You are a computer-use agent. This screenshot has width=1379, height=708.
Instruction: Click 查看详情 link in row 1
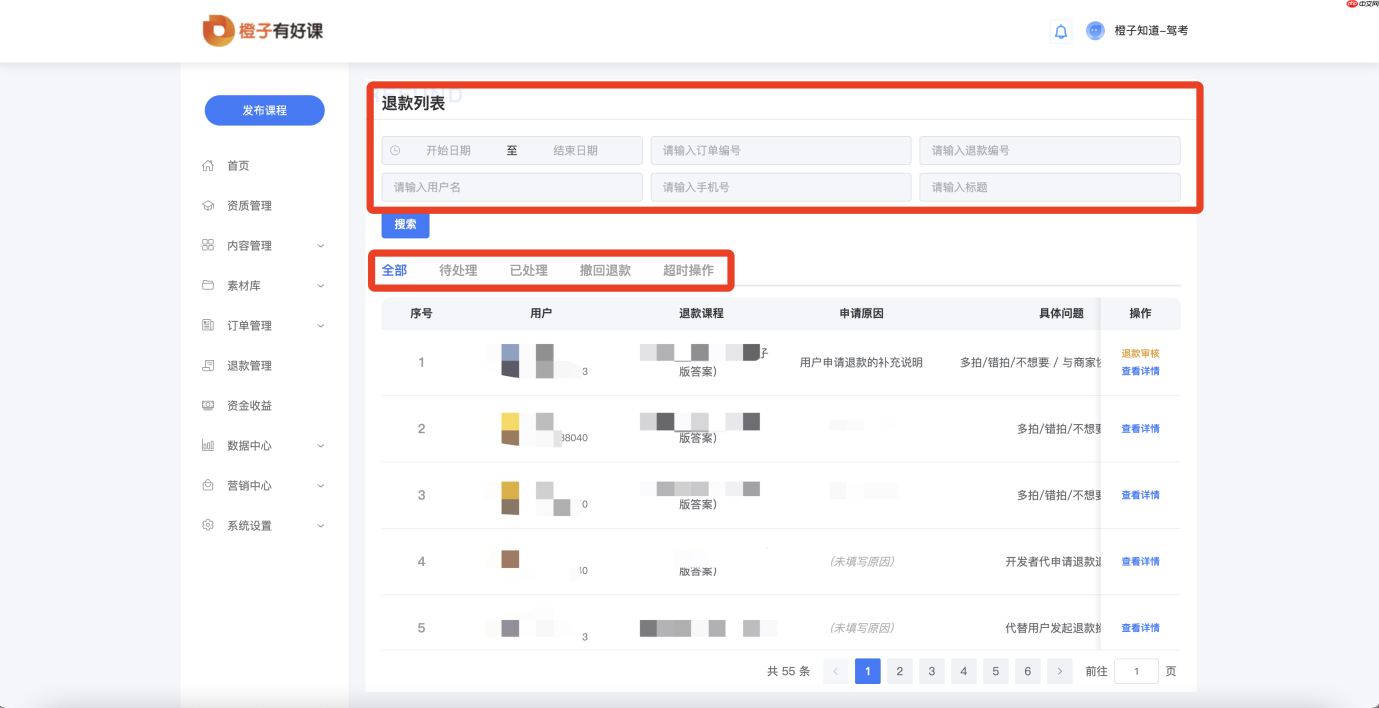[x=1140, y=371]
